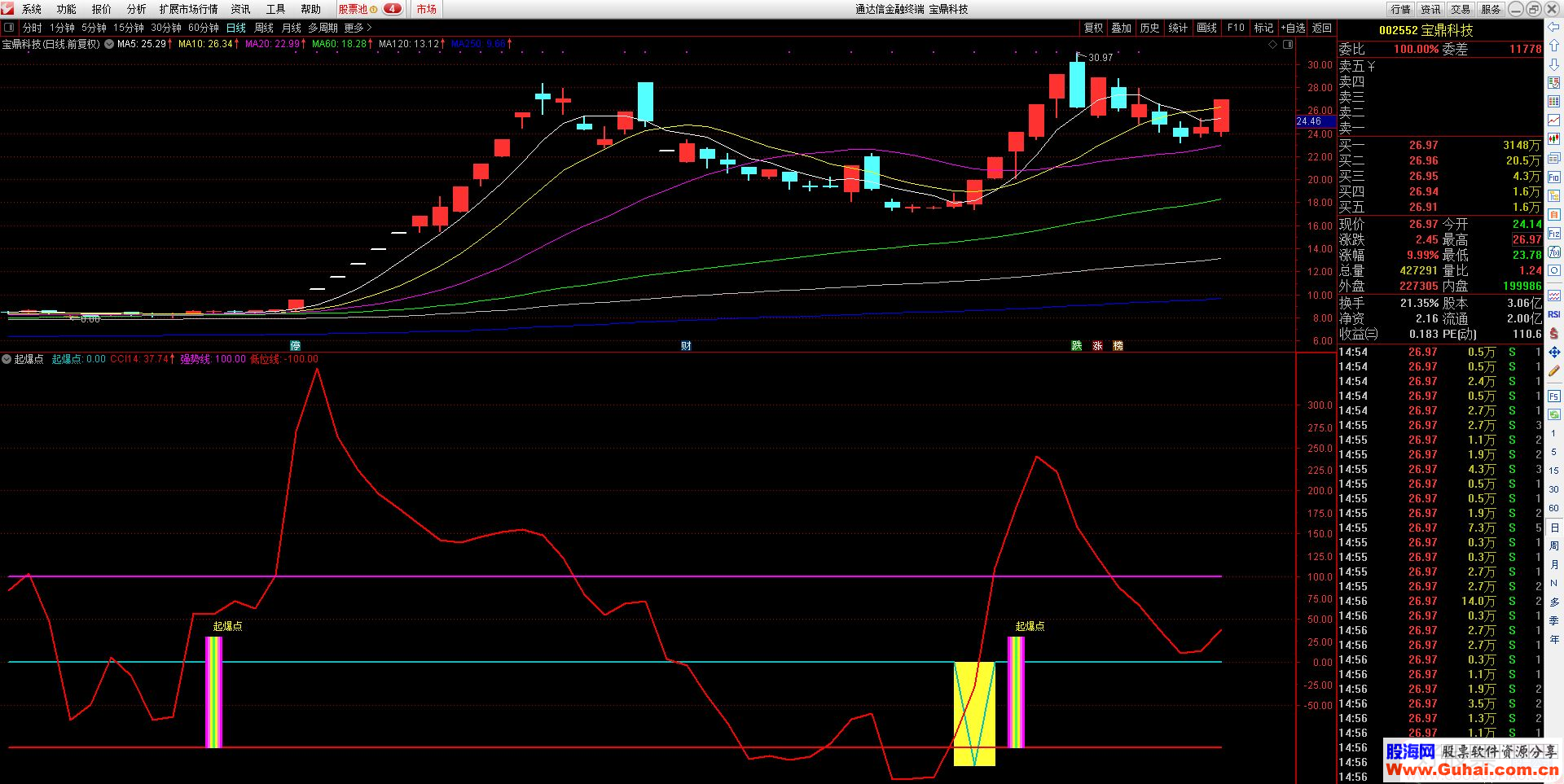
Task: Open the 帮助 menu
Action: (311, 9)
